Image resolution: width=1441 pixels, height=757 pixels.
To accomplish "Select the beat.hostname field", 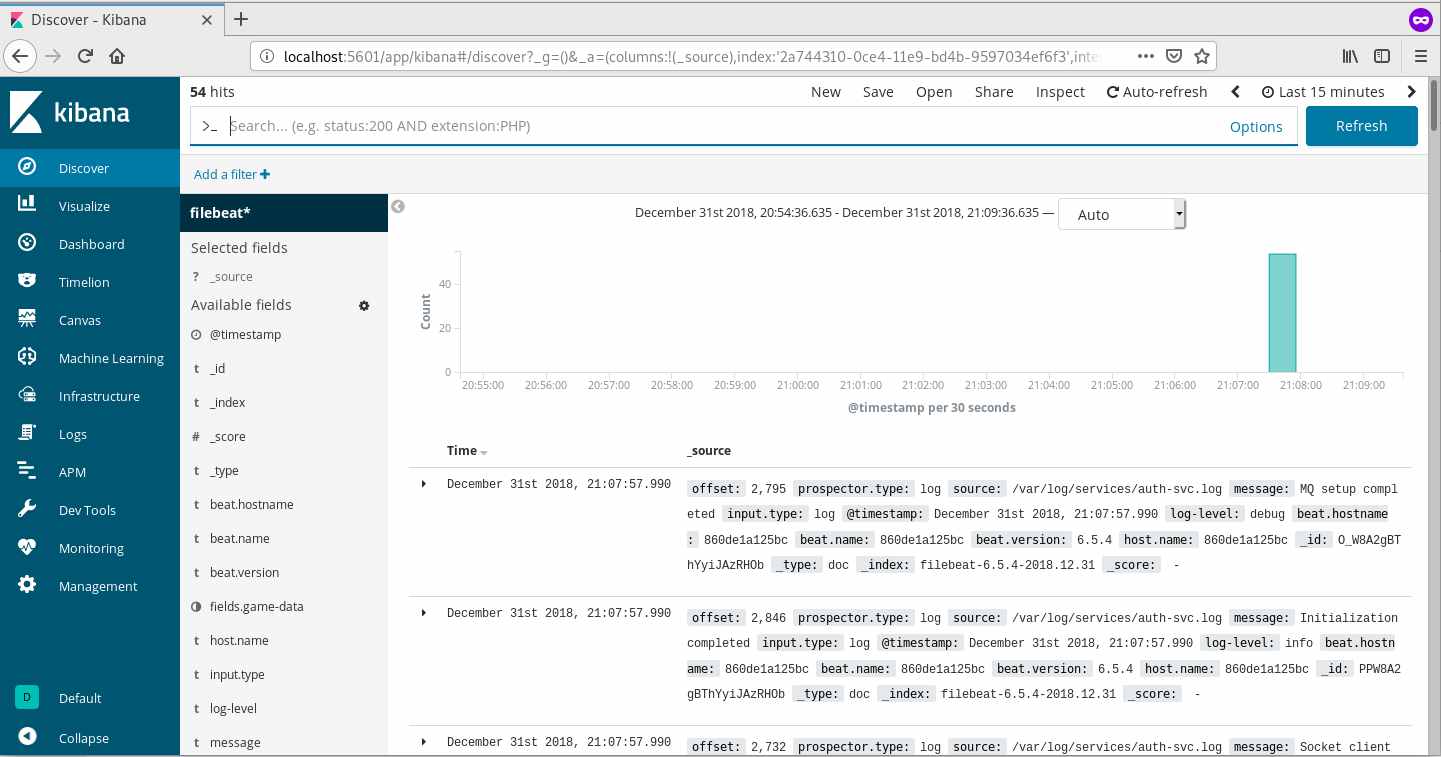I will pos(251,505).
